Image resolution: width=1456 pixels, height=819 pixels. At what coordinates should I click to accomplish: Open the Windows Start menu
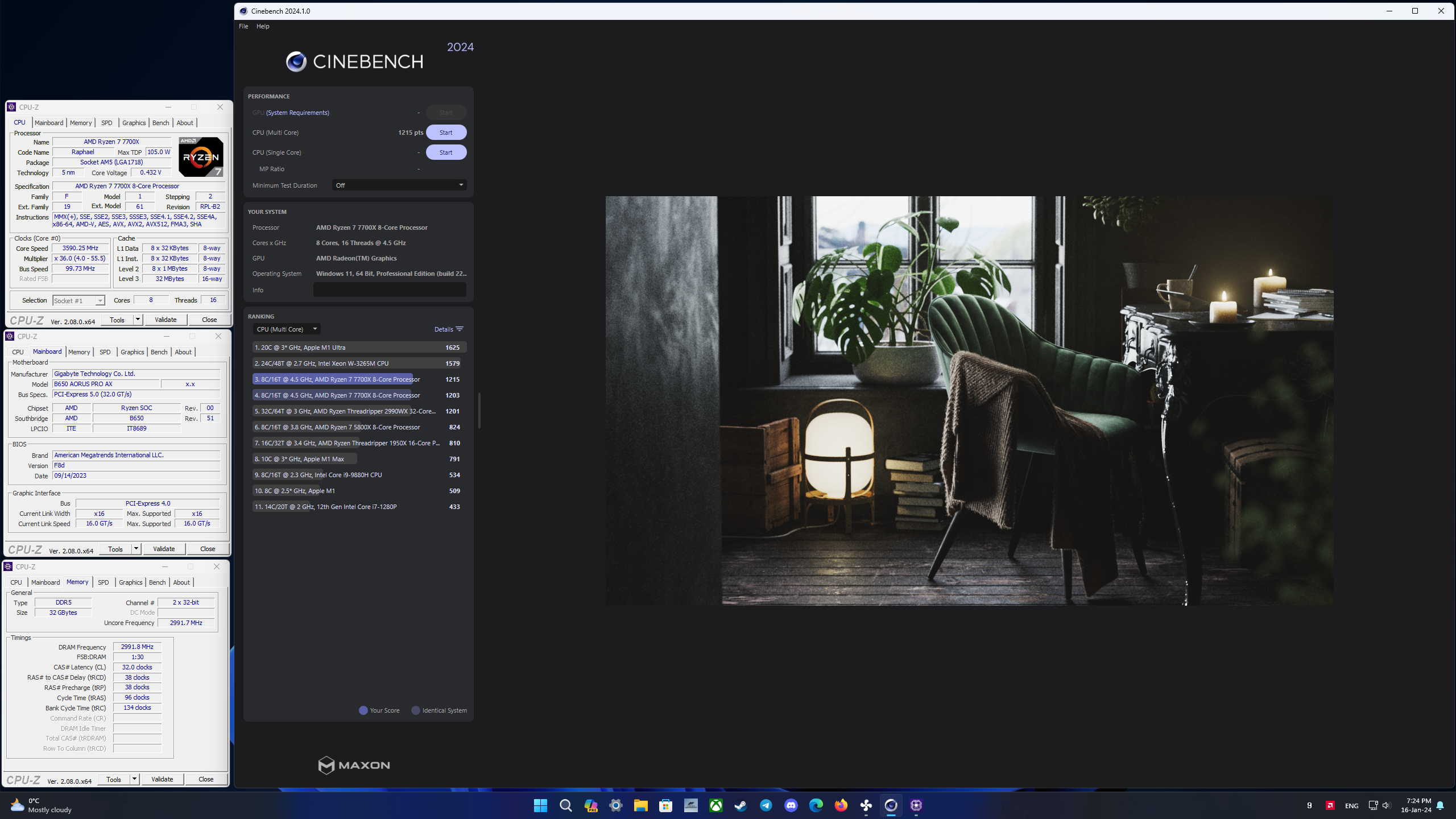[540, 805]
